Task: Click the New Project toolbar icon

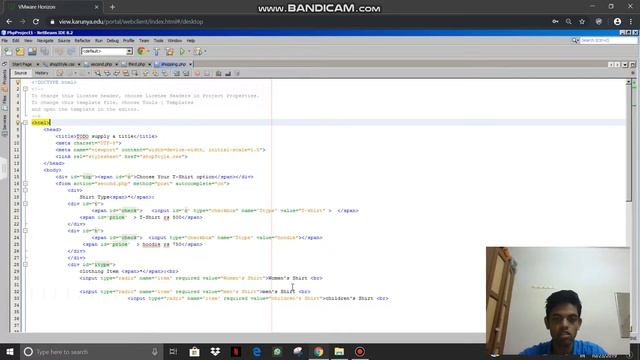Action: pyautogui.click(x=20, y=51)
